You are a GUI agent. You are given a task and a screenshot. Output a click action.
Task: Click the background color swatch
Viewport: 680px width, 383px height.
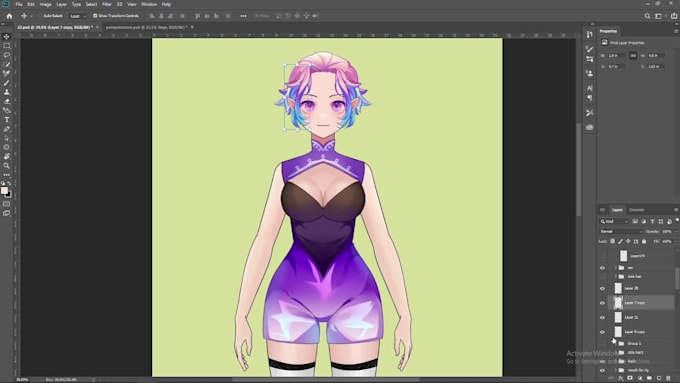[x=9, y=194]
